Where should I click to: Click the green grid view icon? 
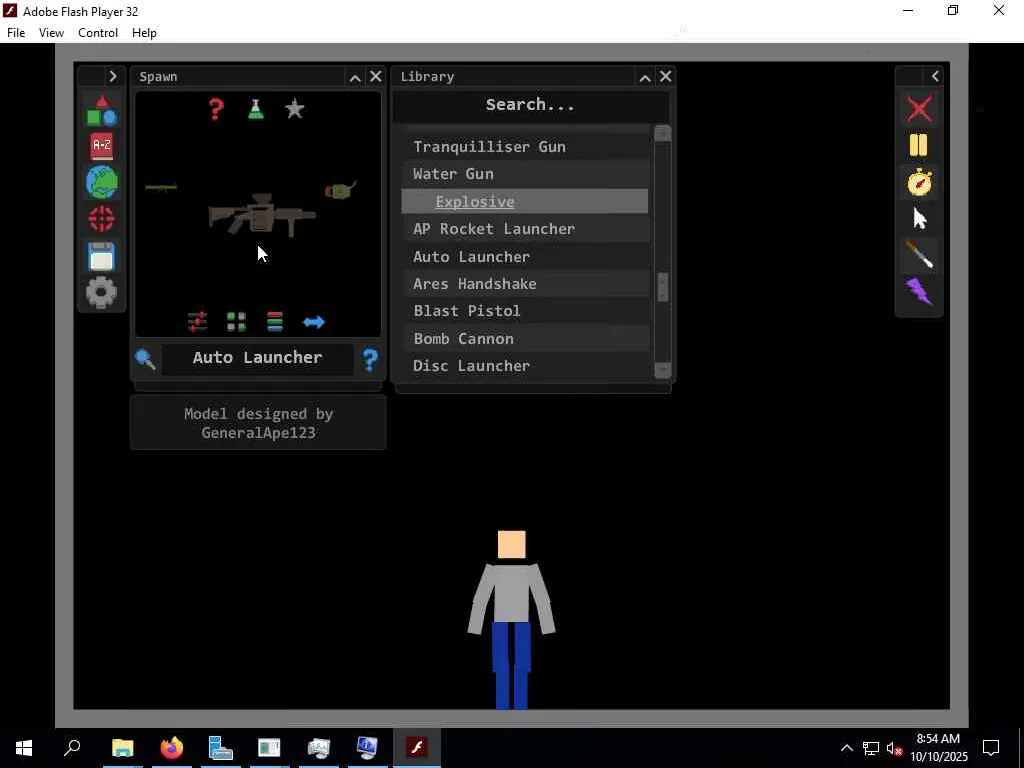click(x=236, y=321)
